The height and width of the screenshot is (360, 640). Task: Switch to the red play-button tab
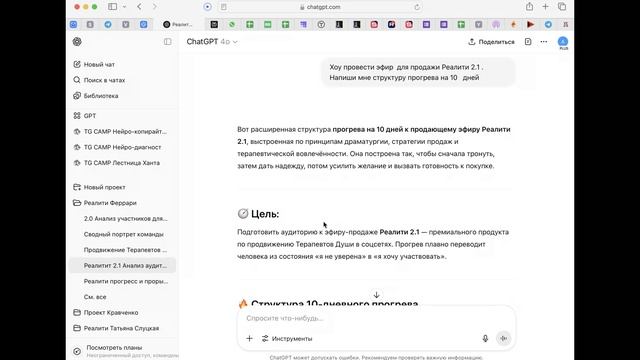click(531, 24)
